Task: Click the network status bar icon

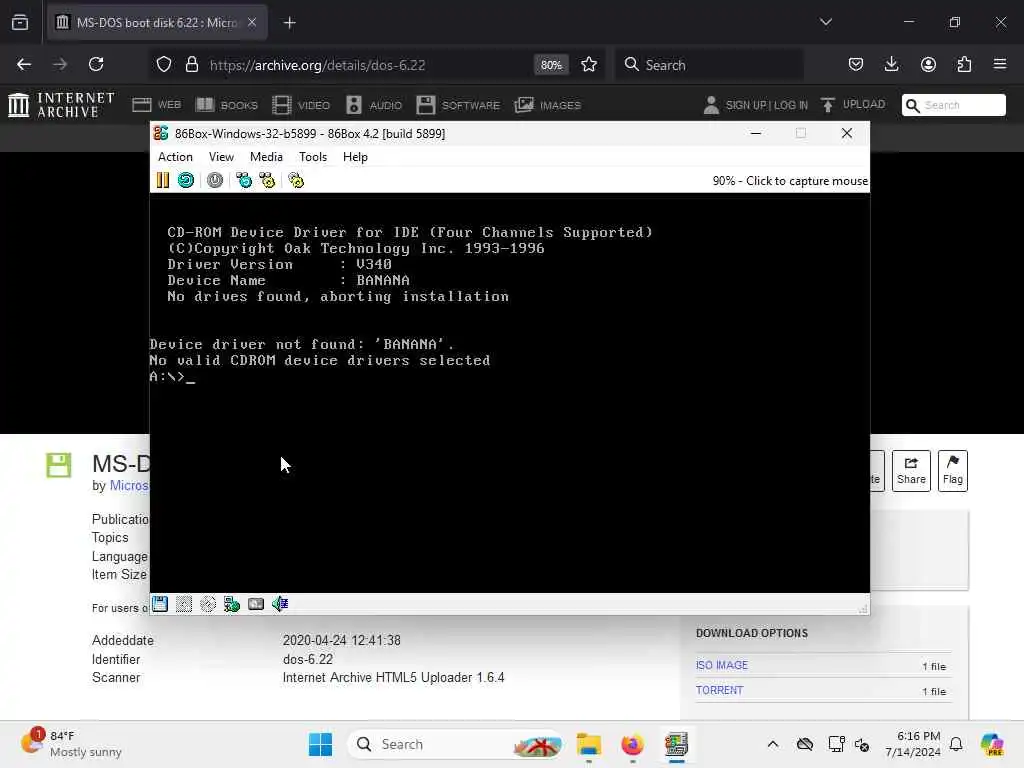Action: tap(232, 604)
